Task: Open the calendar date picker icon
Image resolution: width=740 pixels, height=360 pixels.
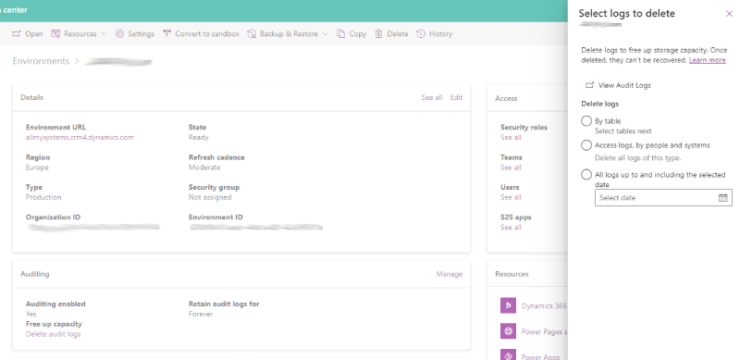Action: 723,198
